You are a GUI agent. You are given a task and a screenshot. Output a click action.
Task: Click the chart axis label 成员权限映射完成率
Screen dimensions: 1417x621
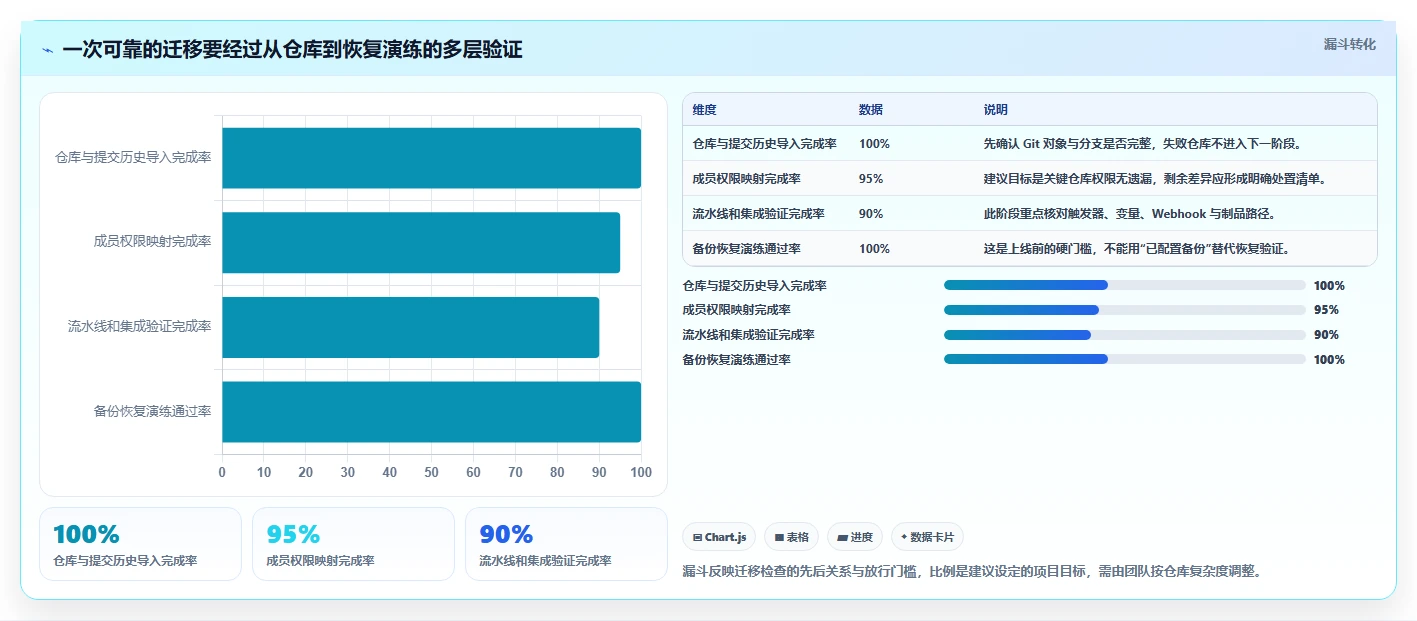pyautogui.click(x=152, y=242)
